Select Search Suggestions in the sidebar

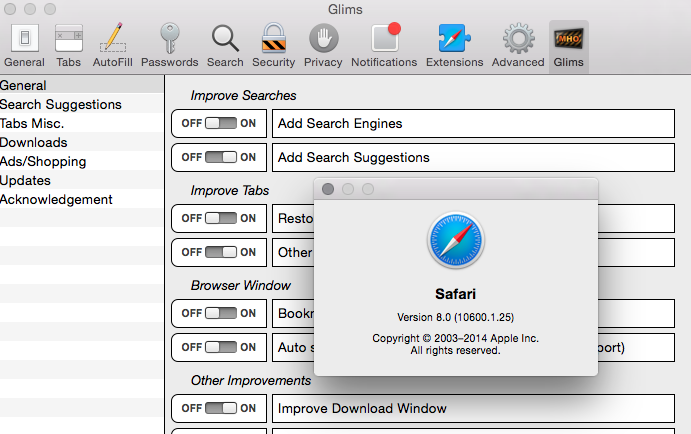(82, 104)
